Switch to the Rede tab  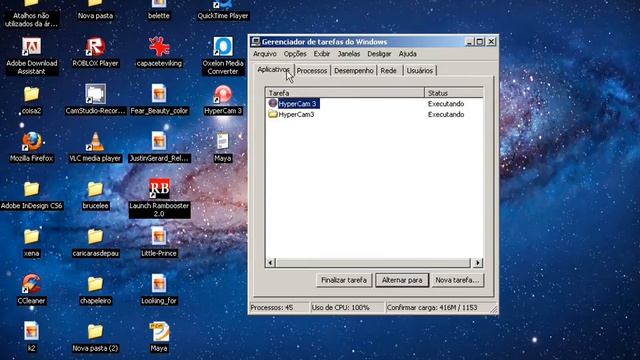389,71
